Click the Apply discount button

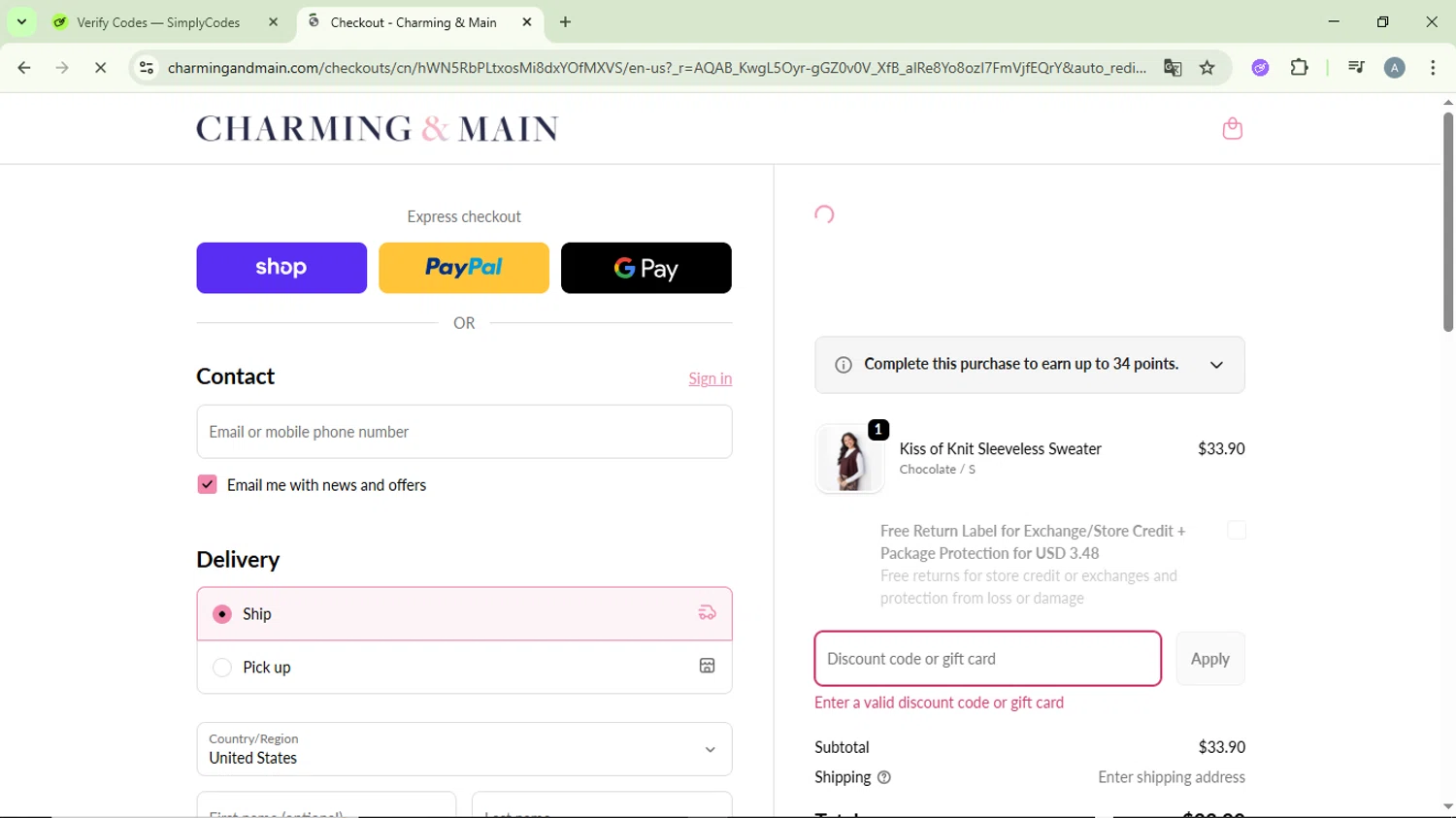(1210, 659)
